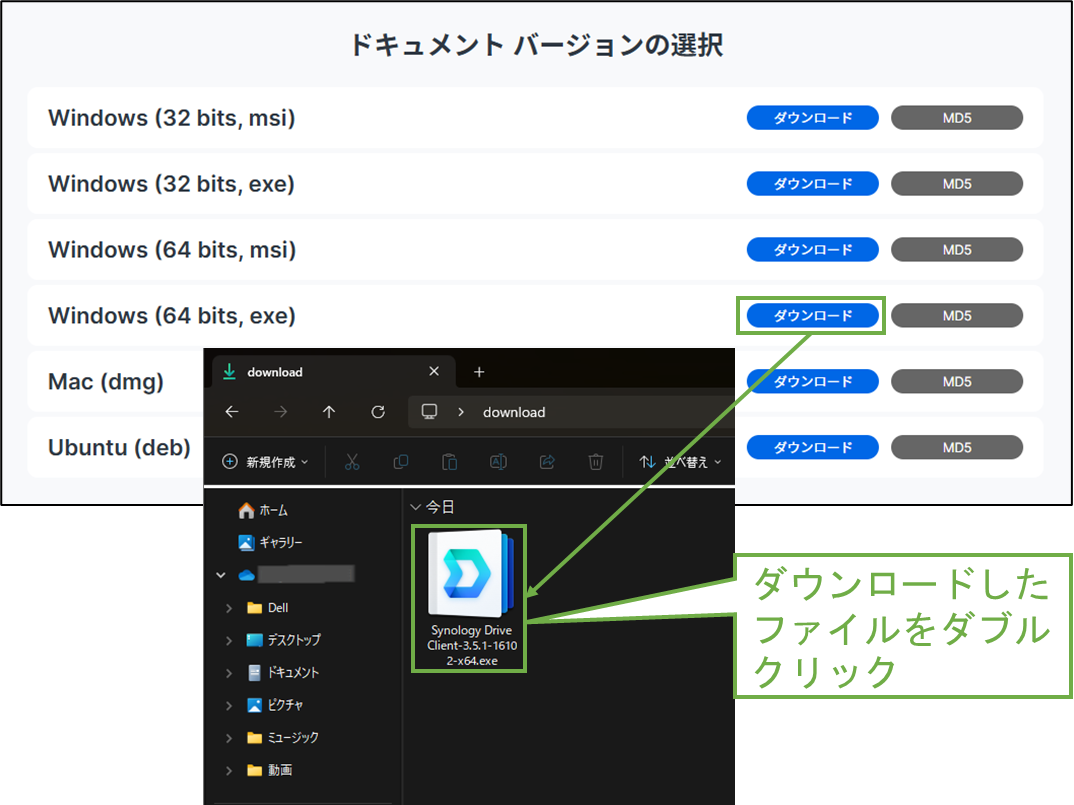This screenshot has height=805, width=1074.
Task: Expand the address bar path chevron
Action: [x=461, y=412]
